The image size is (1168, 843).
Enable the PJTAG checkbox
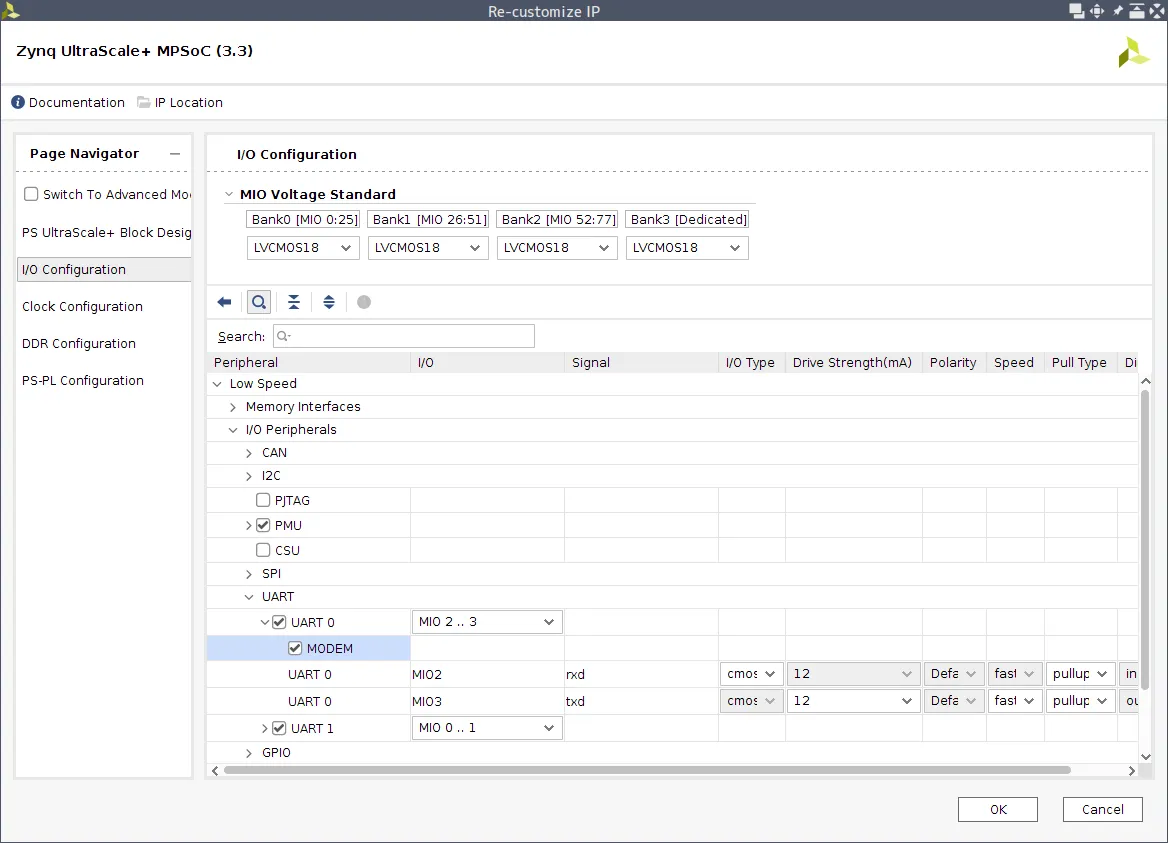pos(263,500)
